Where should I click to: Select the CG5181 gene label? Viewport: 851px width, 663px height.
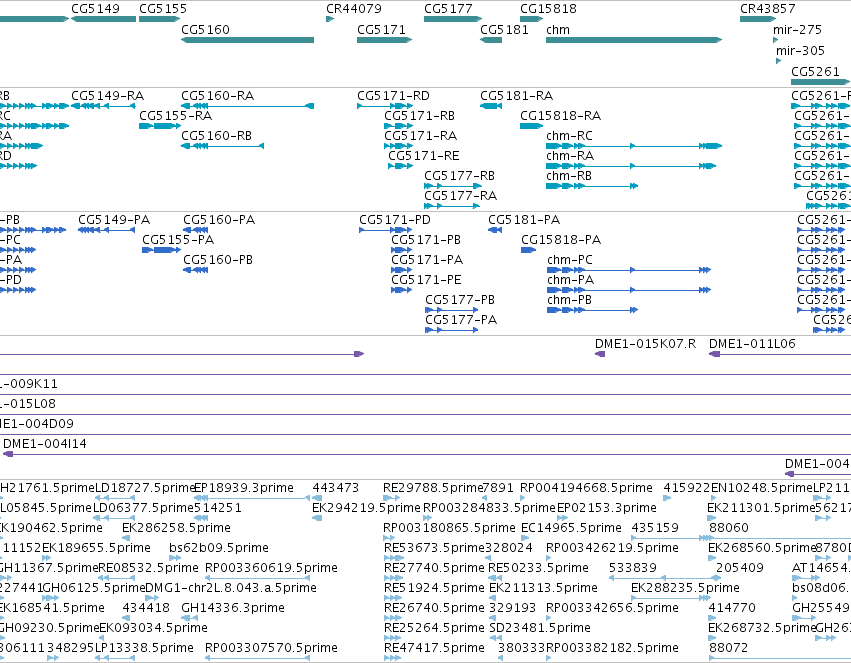(x=504, y=29)
